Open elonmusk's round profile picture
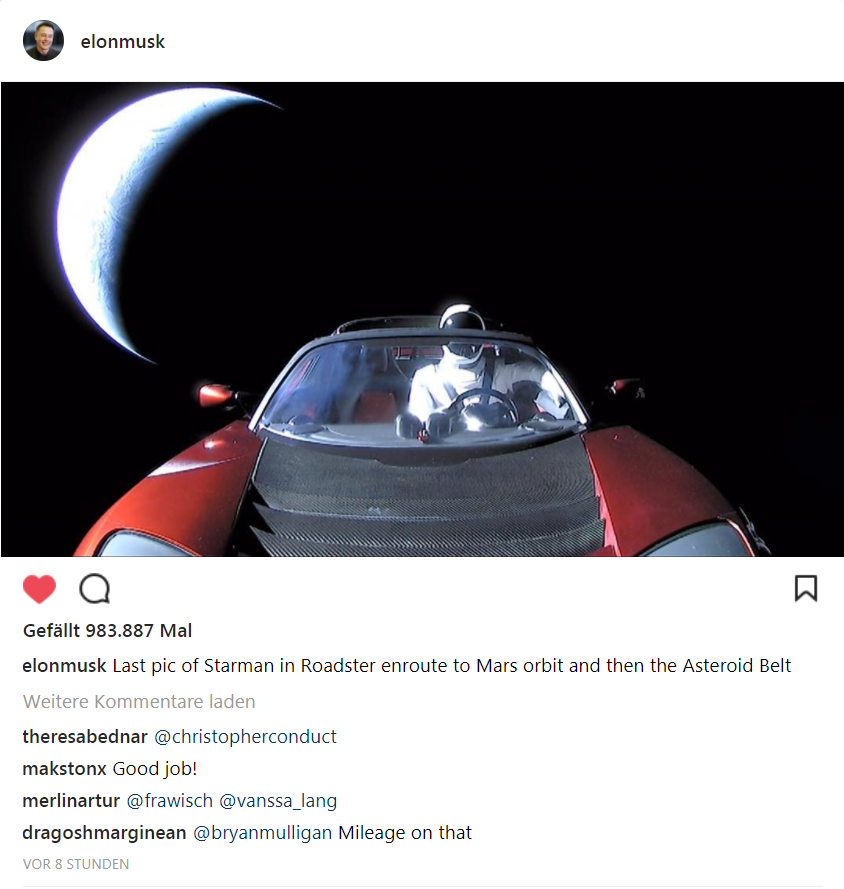This screenshot has height=889, width=844. coord(44,40)
